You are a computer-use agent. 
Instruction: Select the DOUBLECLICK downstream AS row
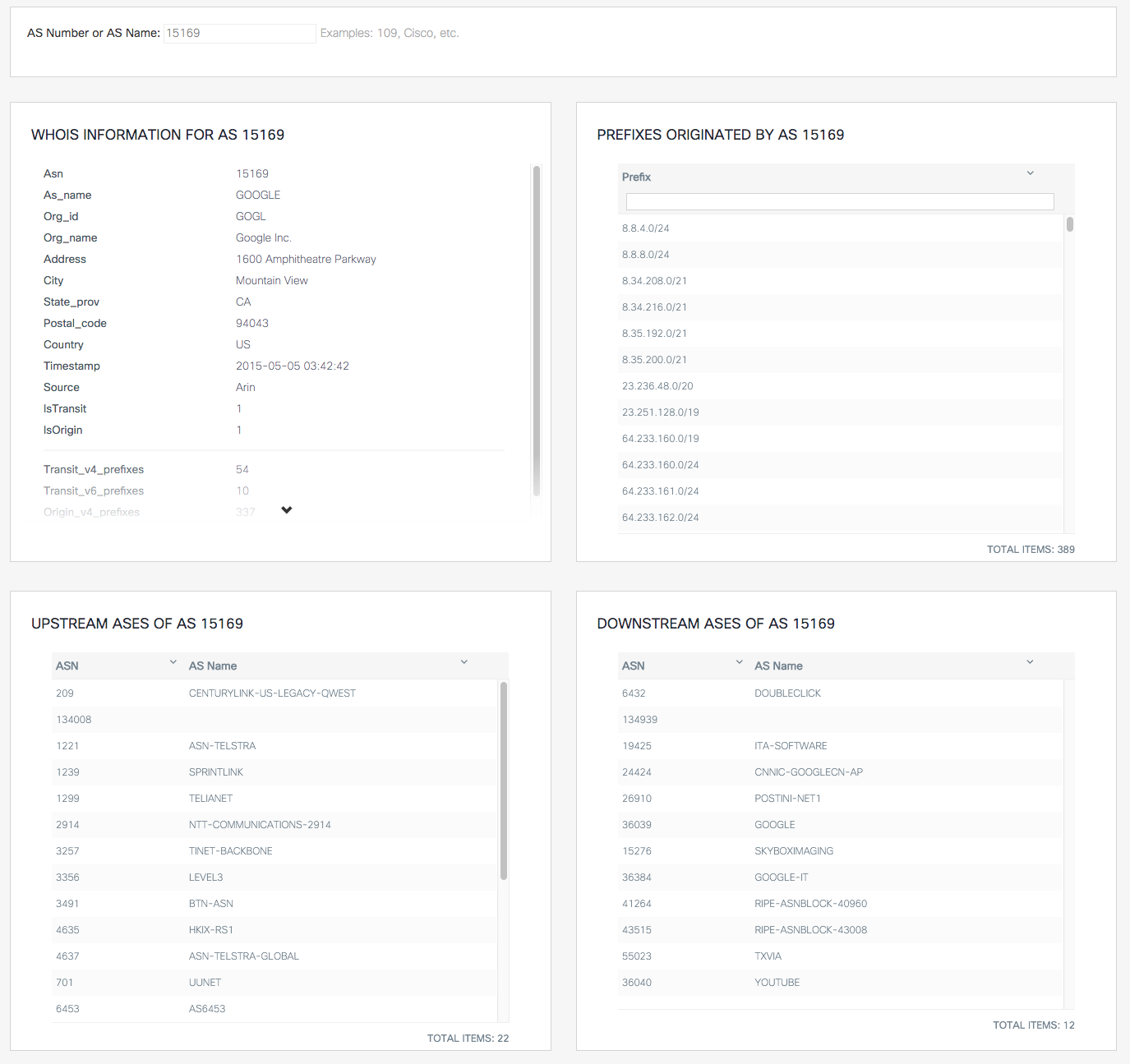tap(840, 693)
